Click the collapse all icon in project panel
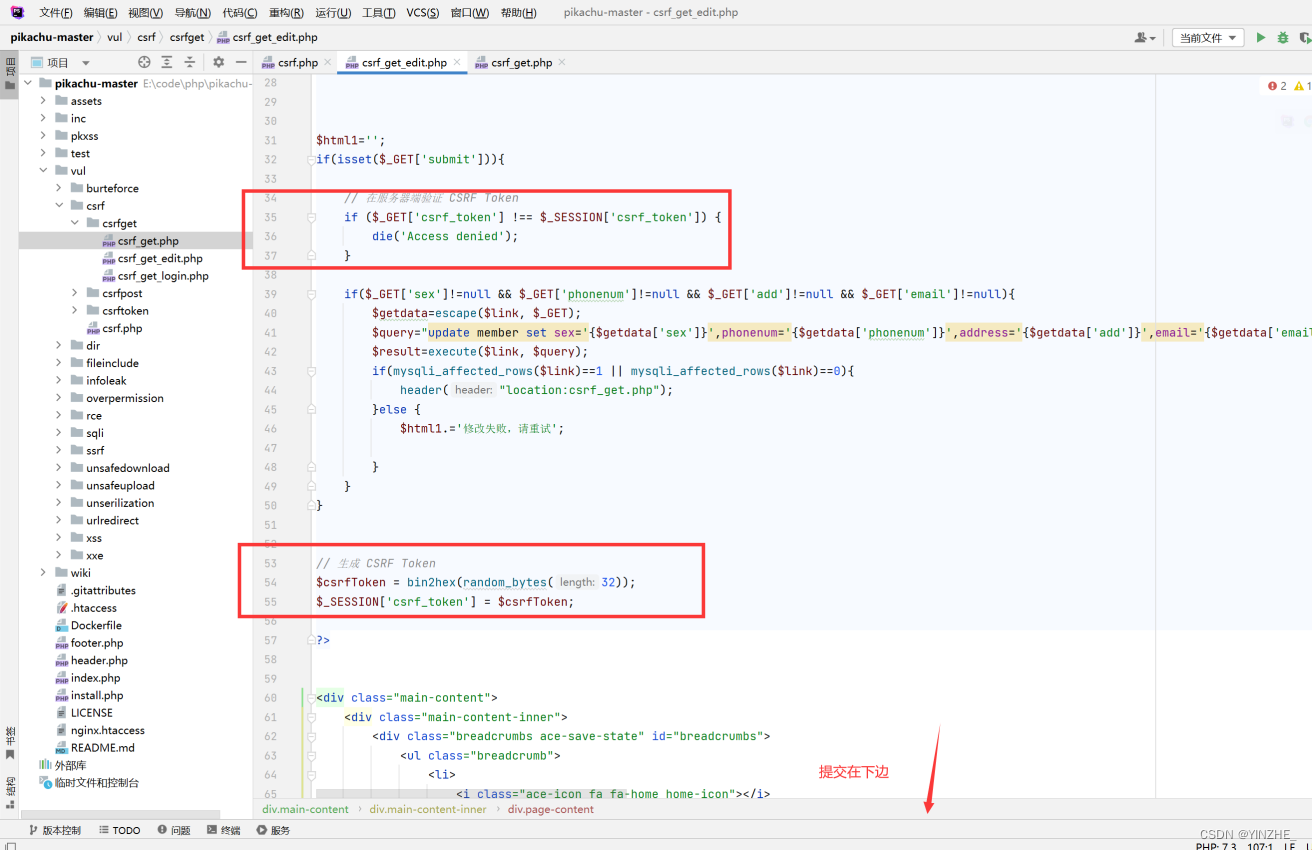This screenshot has width=1312, height=850. point(189,62)
